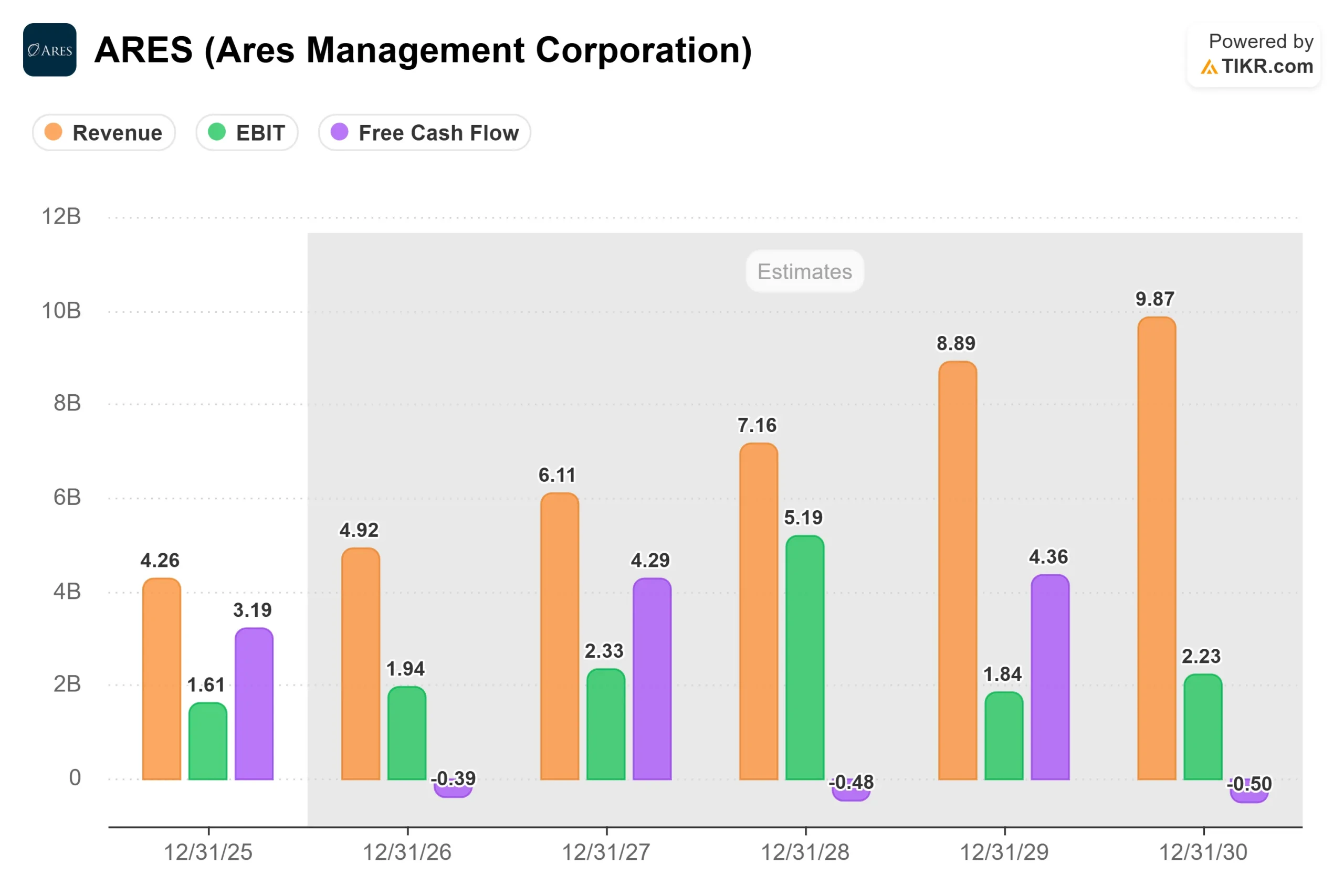1344x896 pixels.
Task: Select the negative -0.39 Free Cash Flow bar
Action: [453, 788]
